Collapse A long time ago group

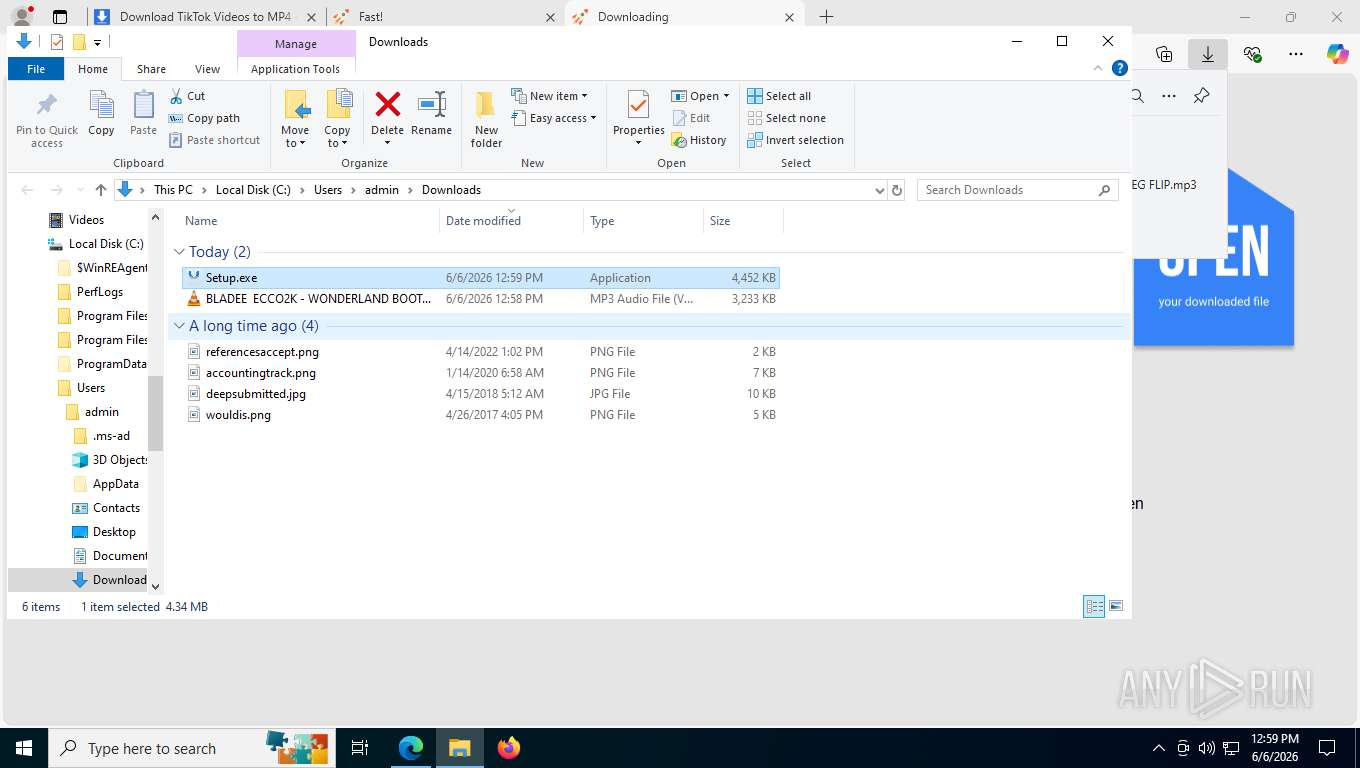[180, 326]
